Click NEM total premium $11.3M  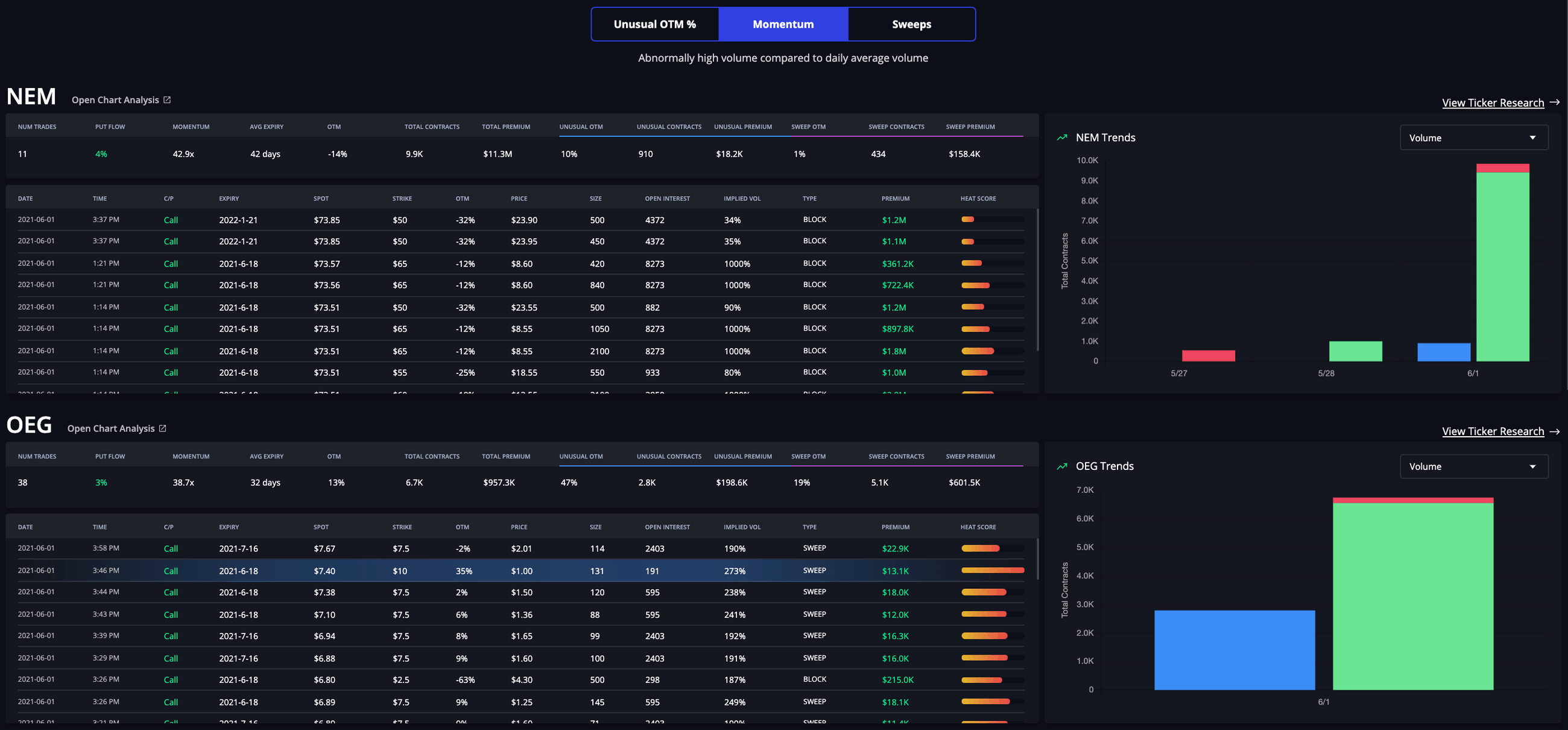pos(498,154)
